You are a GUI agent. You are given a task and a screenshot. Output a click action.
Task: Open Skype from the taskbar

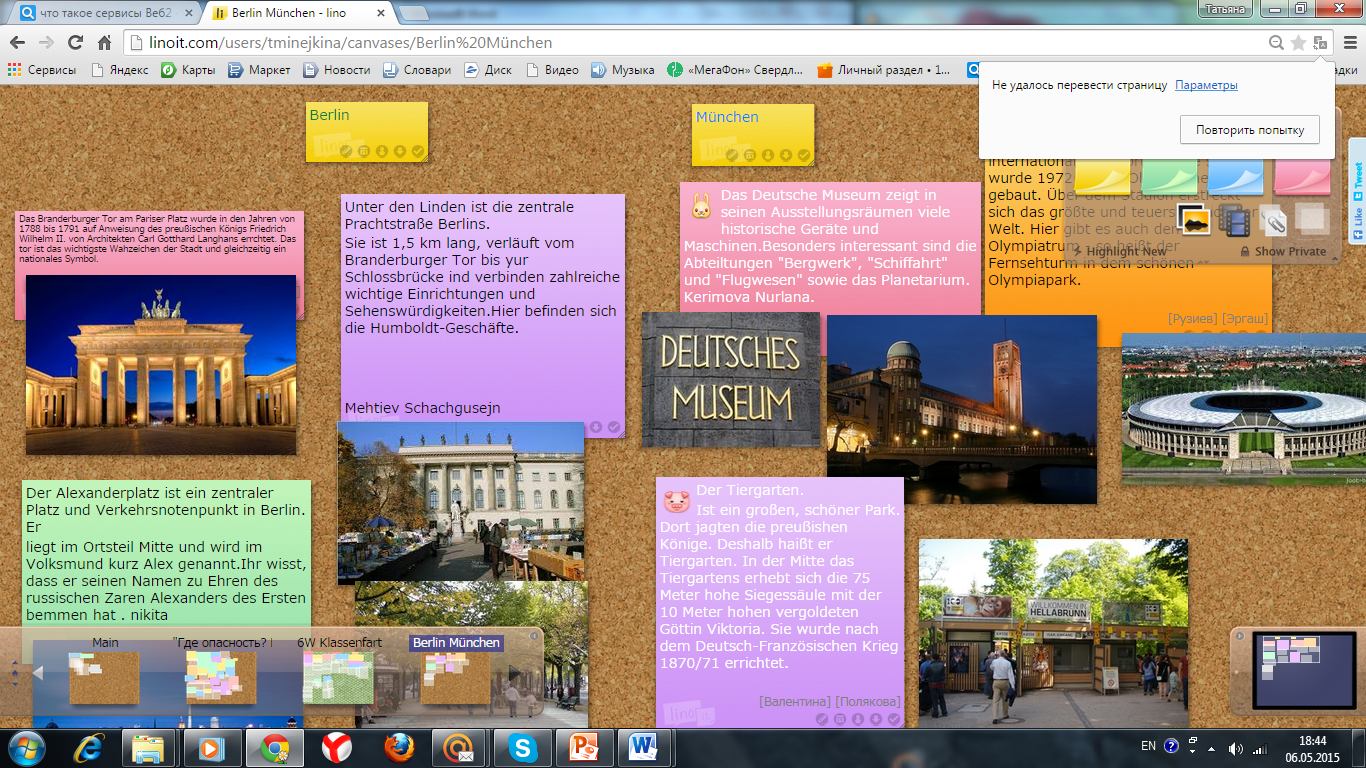point(522,747)
